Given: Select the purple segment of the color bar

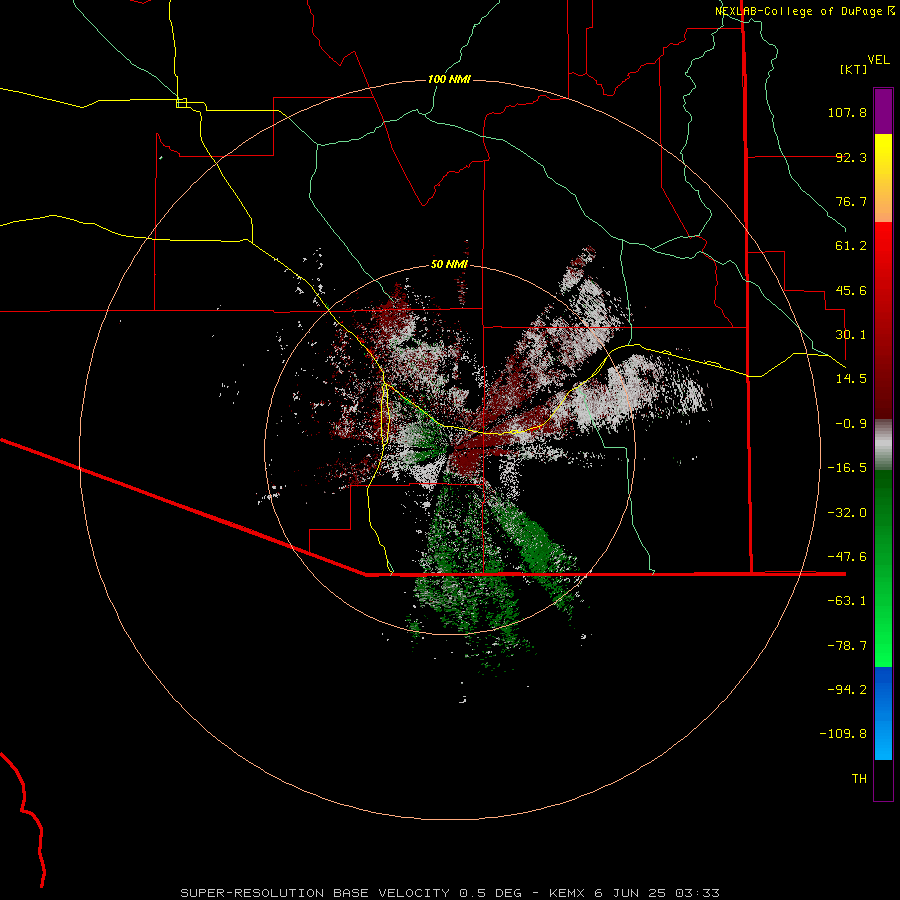Looking at the screenshot, I should 883,111.
